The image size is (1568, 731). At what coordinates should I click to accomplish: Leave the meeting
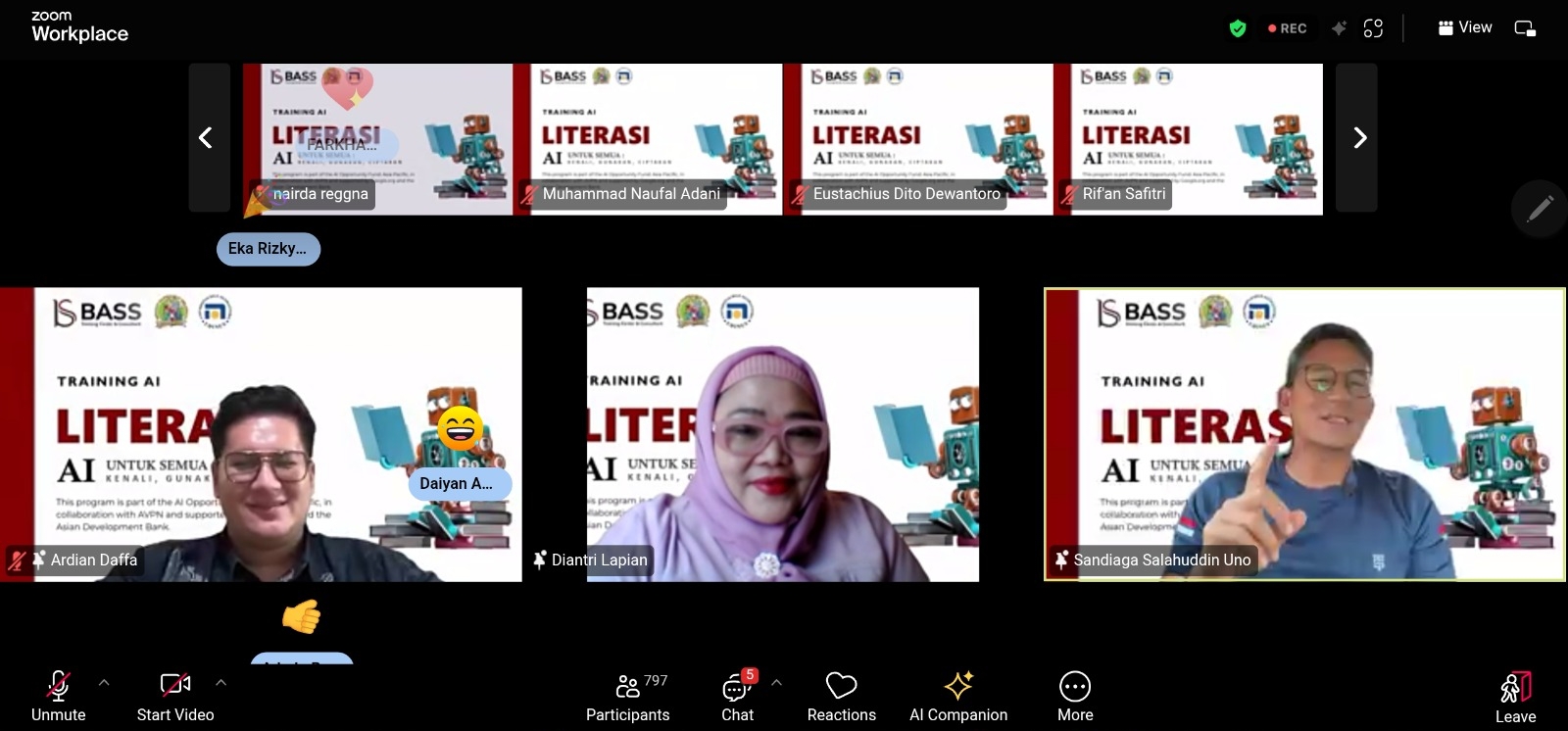(1515, 697)
